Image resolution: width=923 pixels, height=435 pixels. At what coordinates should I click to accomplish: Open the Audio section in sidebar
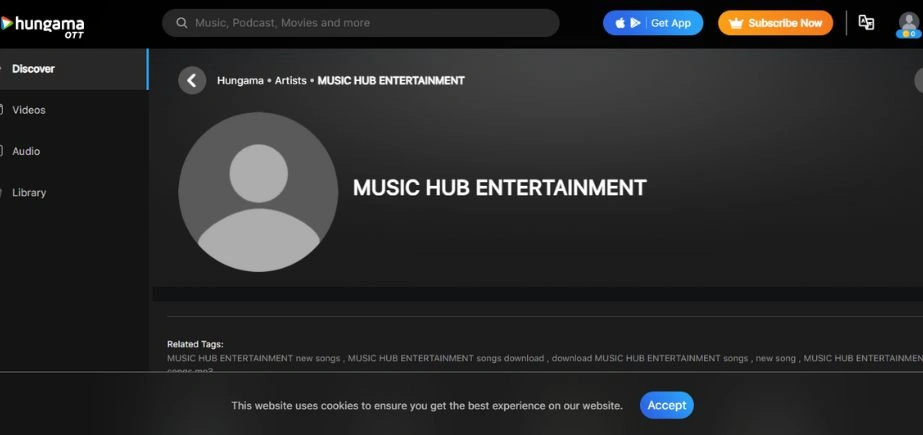click(26, 151)
